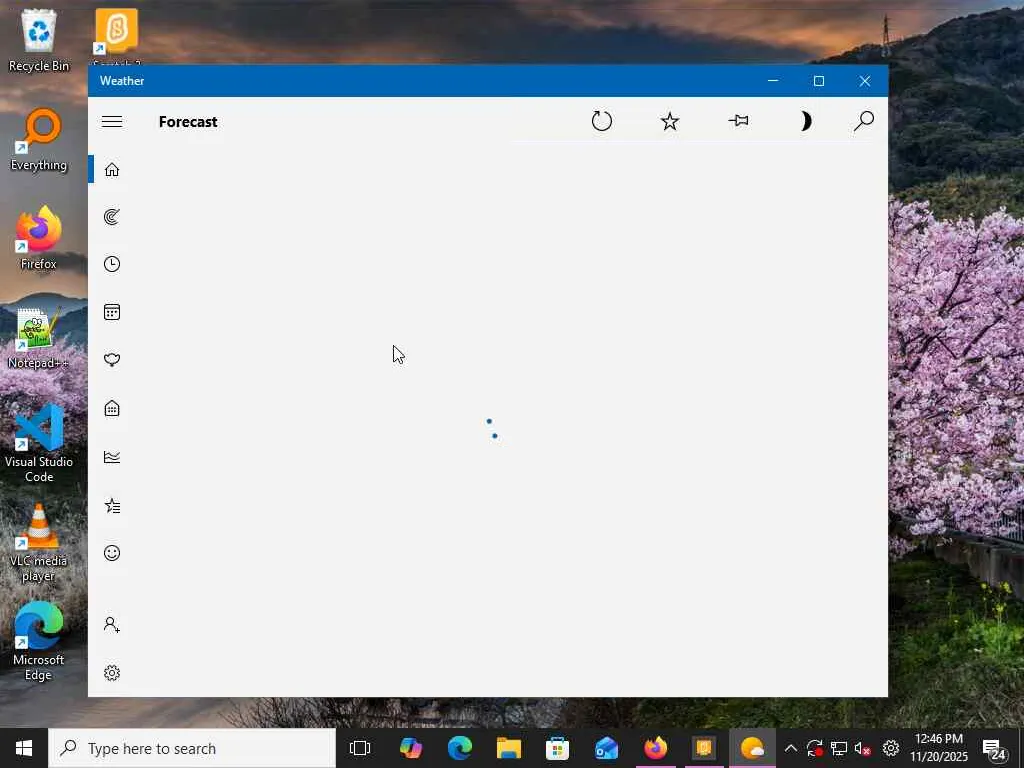Open Microsoft Edge from taskbar
The width and height of the screenshot is (1024, 768).
coord(460,748)
